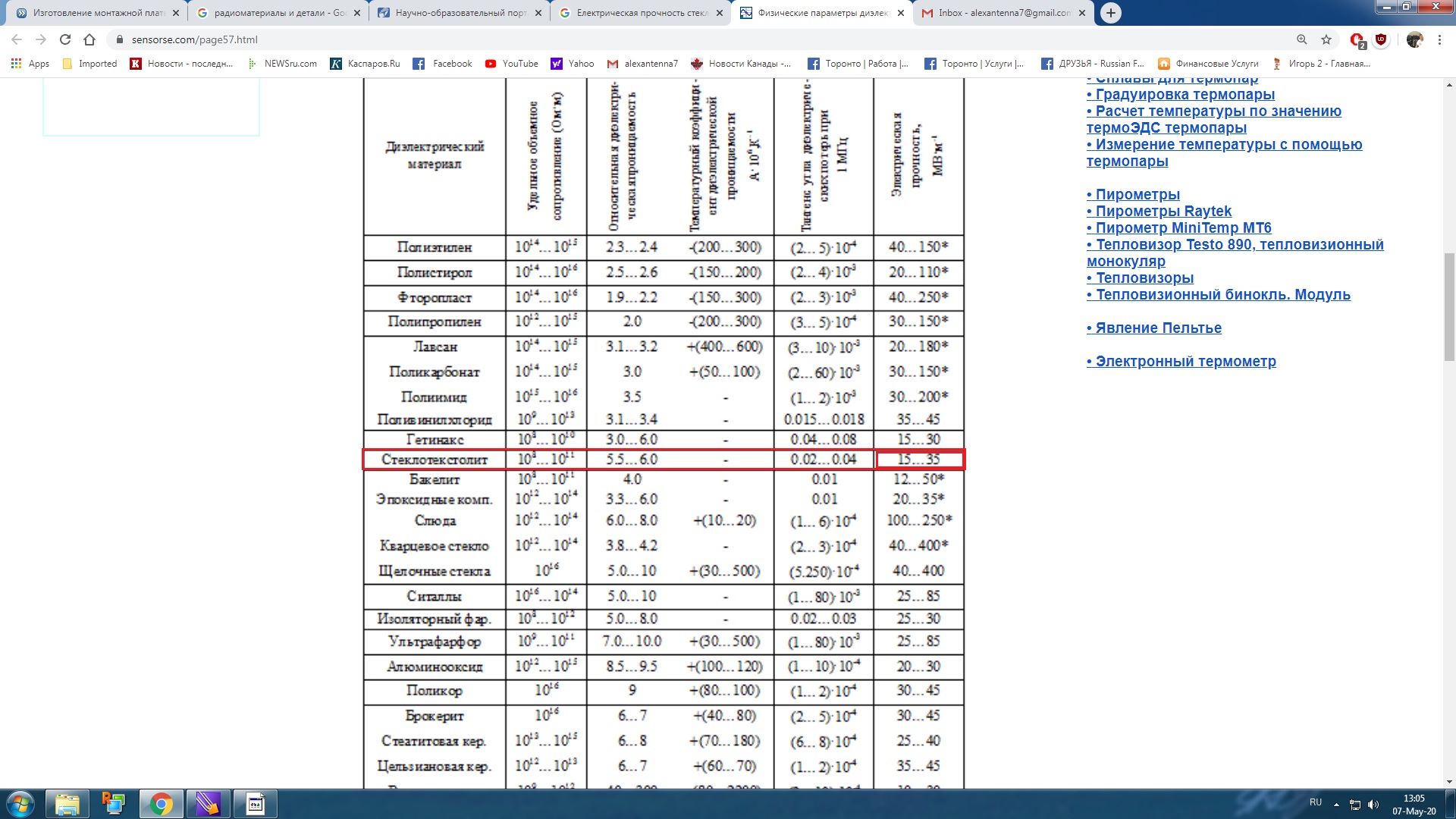Open the uBlock shield extension icon
This screenshot has width=1456, height=819.
[1381, 39]
